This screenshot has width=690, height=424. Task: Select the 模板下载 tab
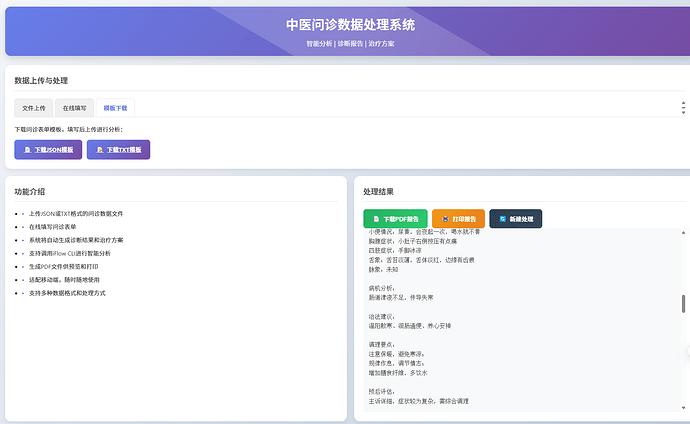(115, 108)
